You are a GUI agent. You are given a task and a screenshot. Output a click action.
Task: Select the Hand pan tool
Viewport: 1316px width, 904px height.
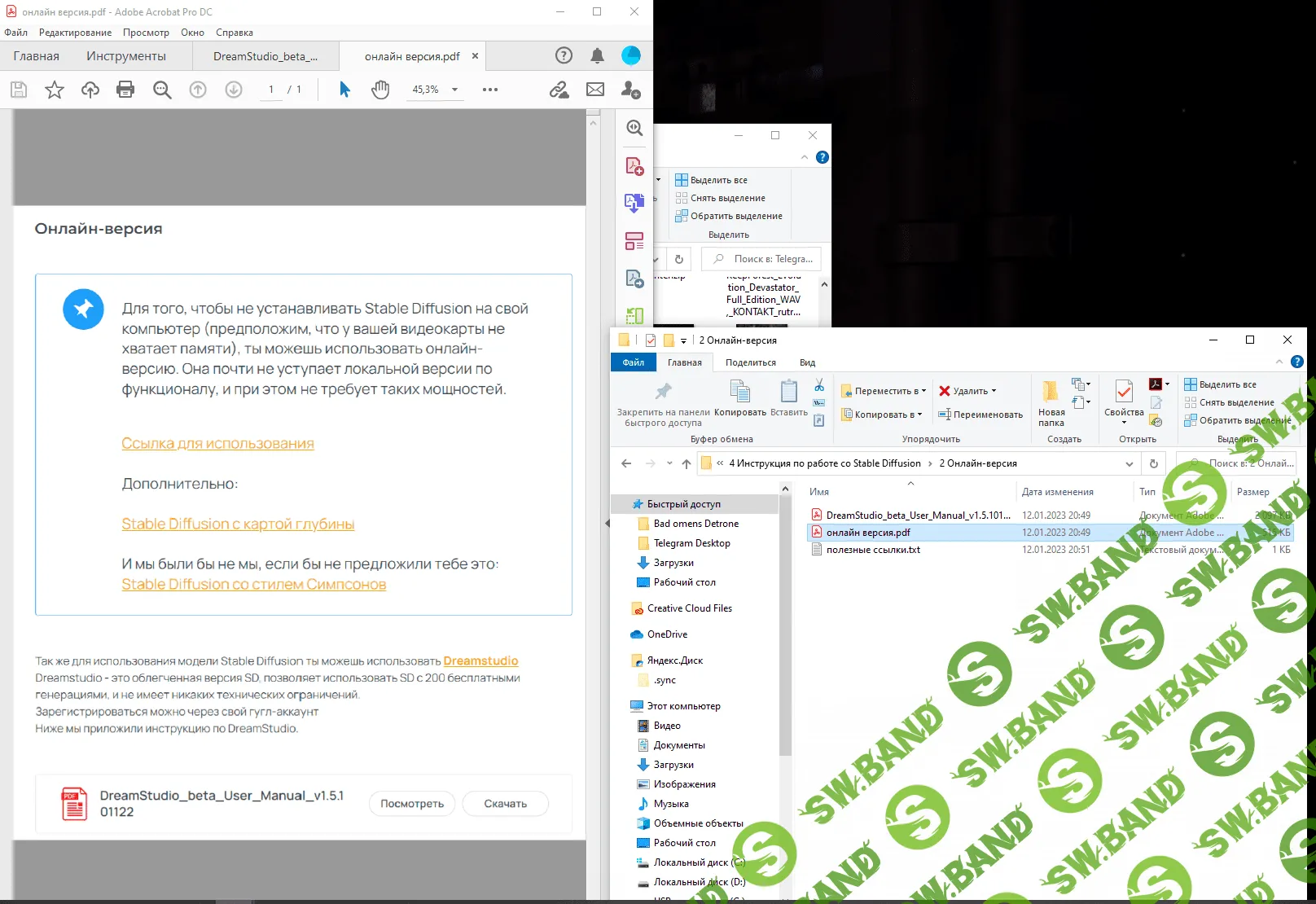(380, 90)
